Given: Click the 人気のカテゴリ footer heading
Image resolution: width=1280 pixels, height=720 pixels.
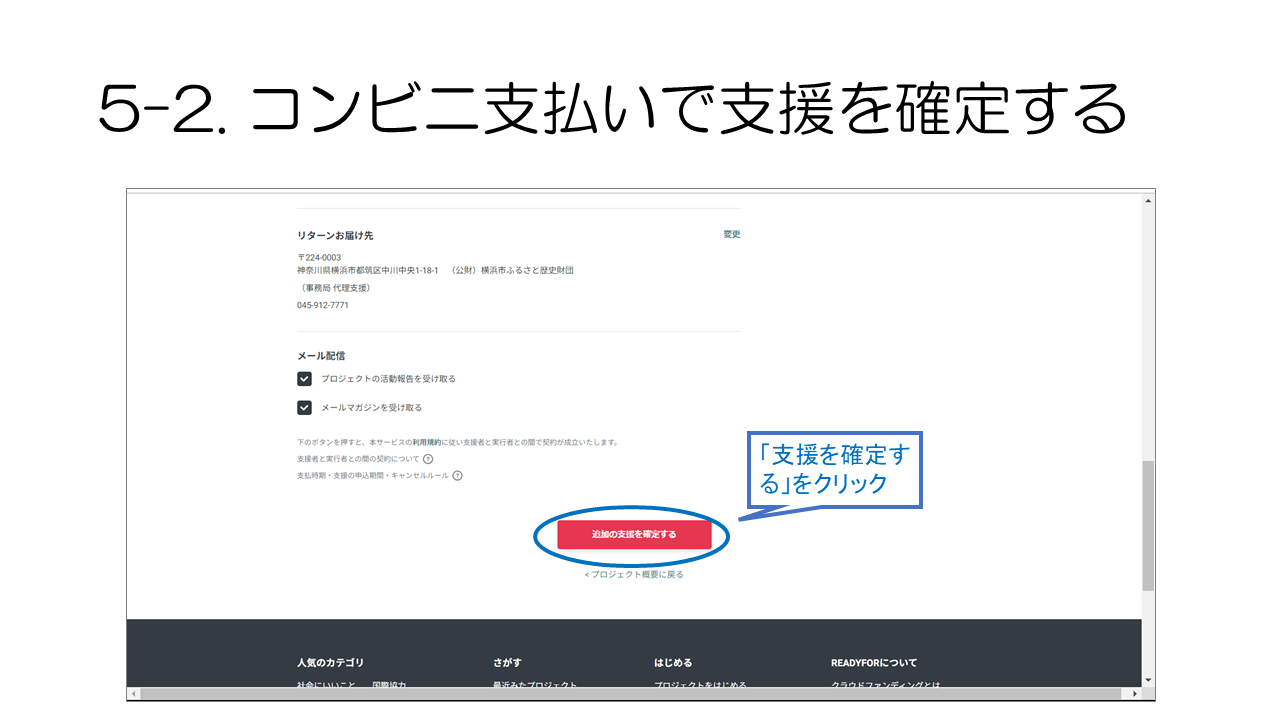Looking at the screenshot, I should pyautogui.click(x=330, y=662).
